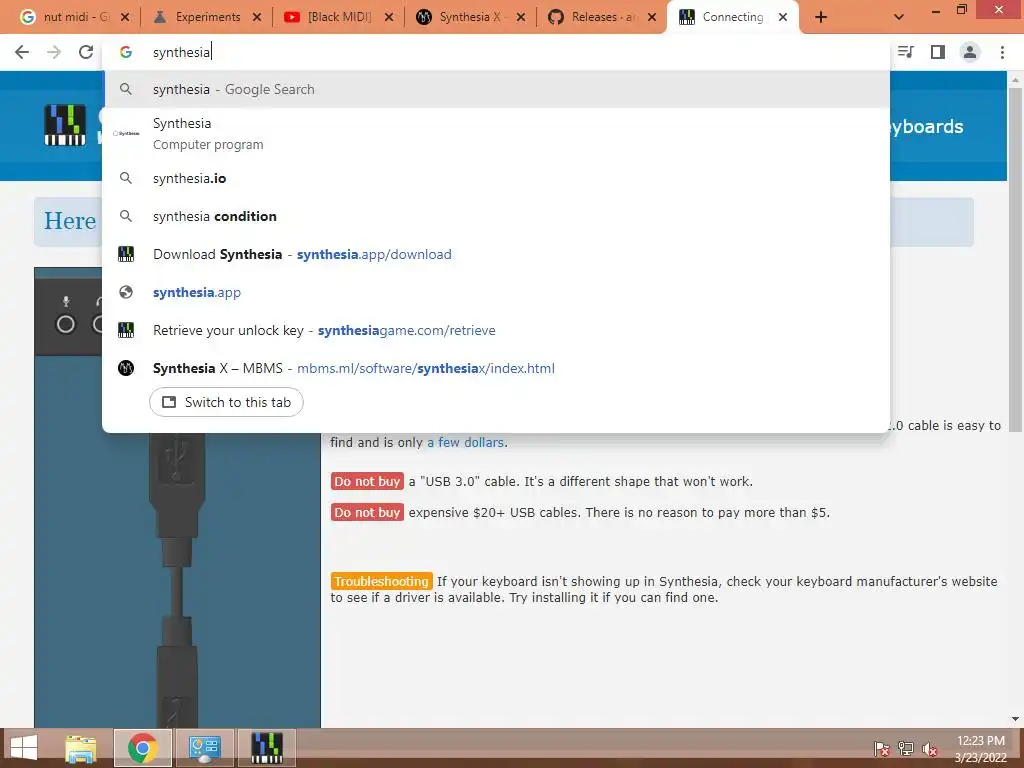Close the Experiments tab

click(x=257, y=18)
